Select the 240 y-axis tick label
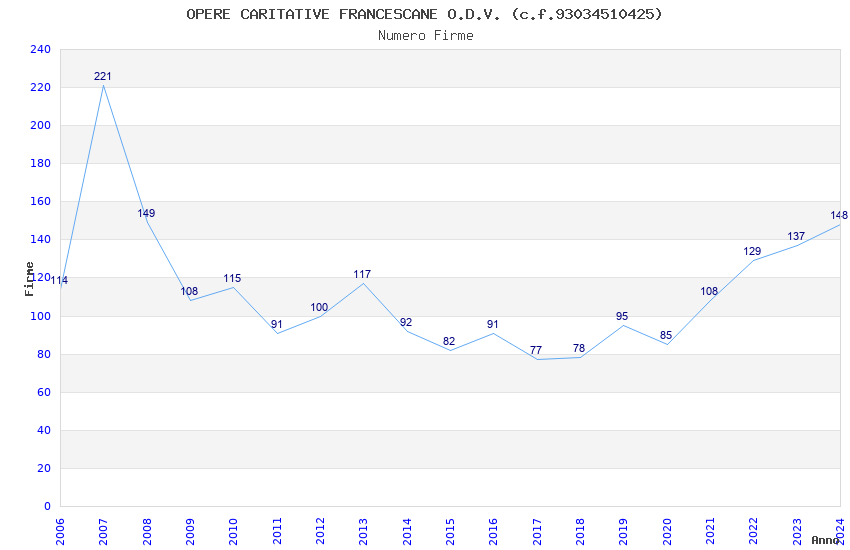Screen dimensions: 850x550 point(40,49)
